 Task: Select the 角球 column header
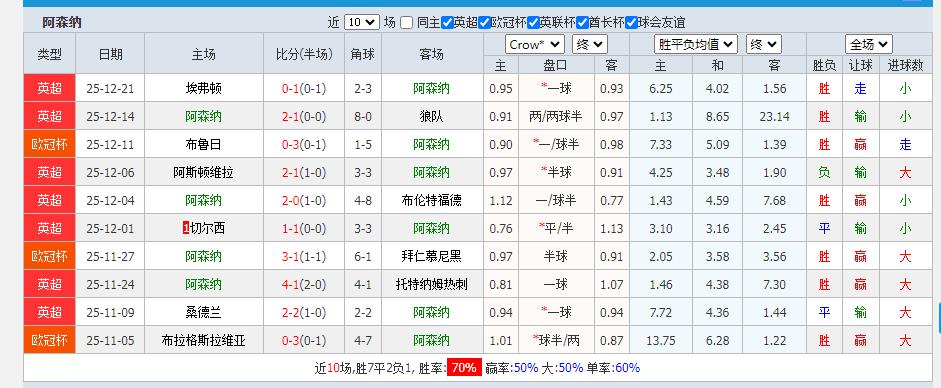(363, 54)
